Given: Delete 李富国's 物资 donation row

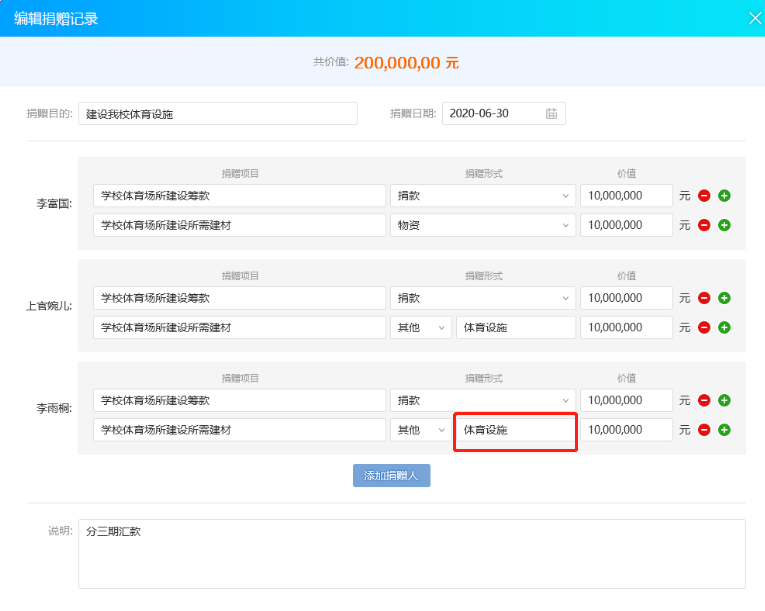Looking at the screenshot, I should point(704,225).
